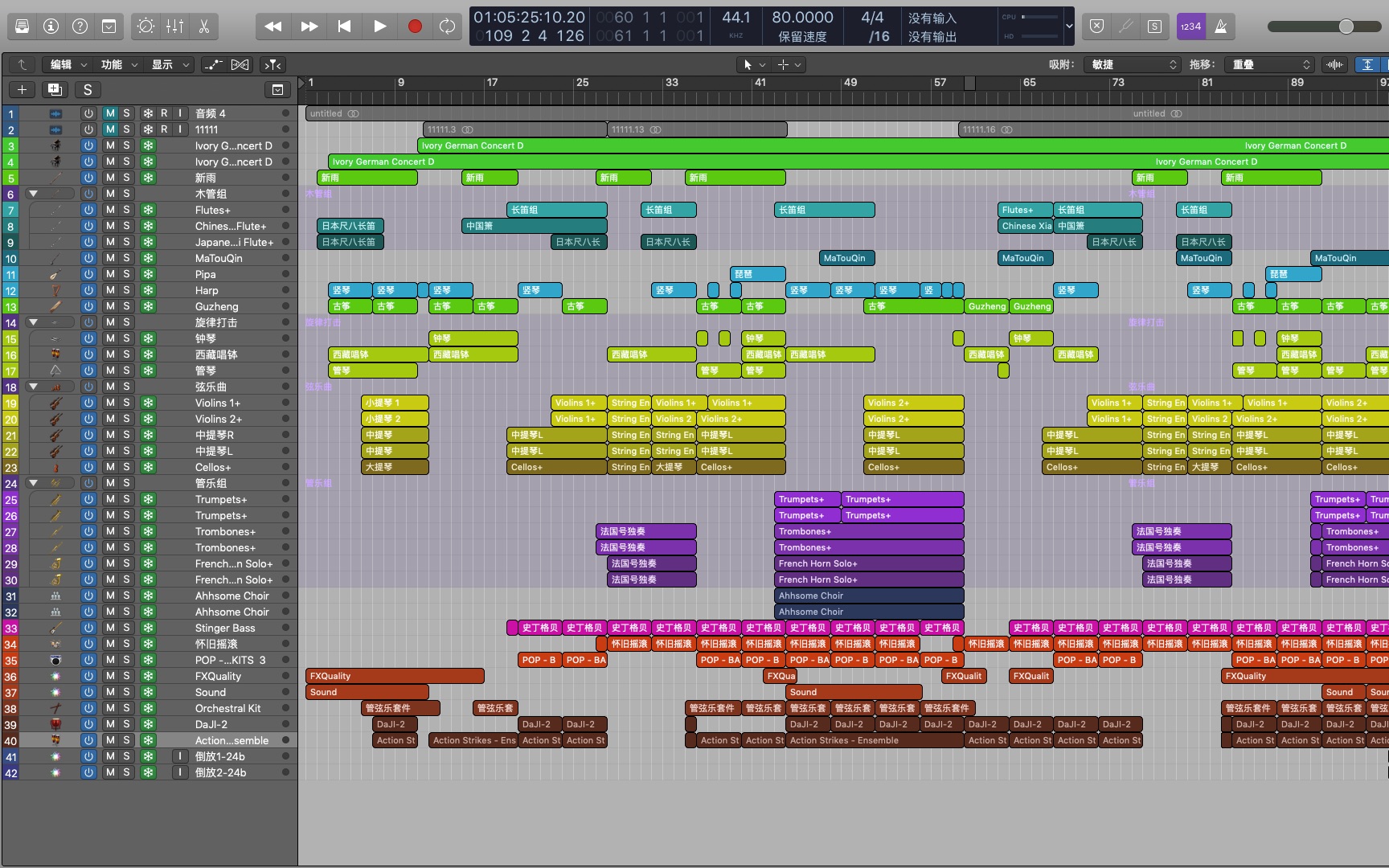1389x868 pixels.
Task: Toggle input monitoring on 11111 track
Action: coord(180,129)
